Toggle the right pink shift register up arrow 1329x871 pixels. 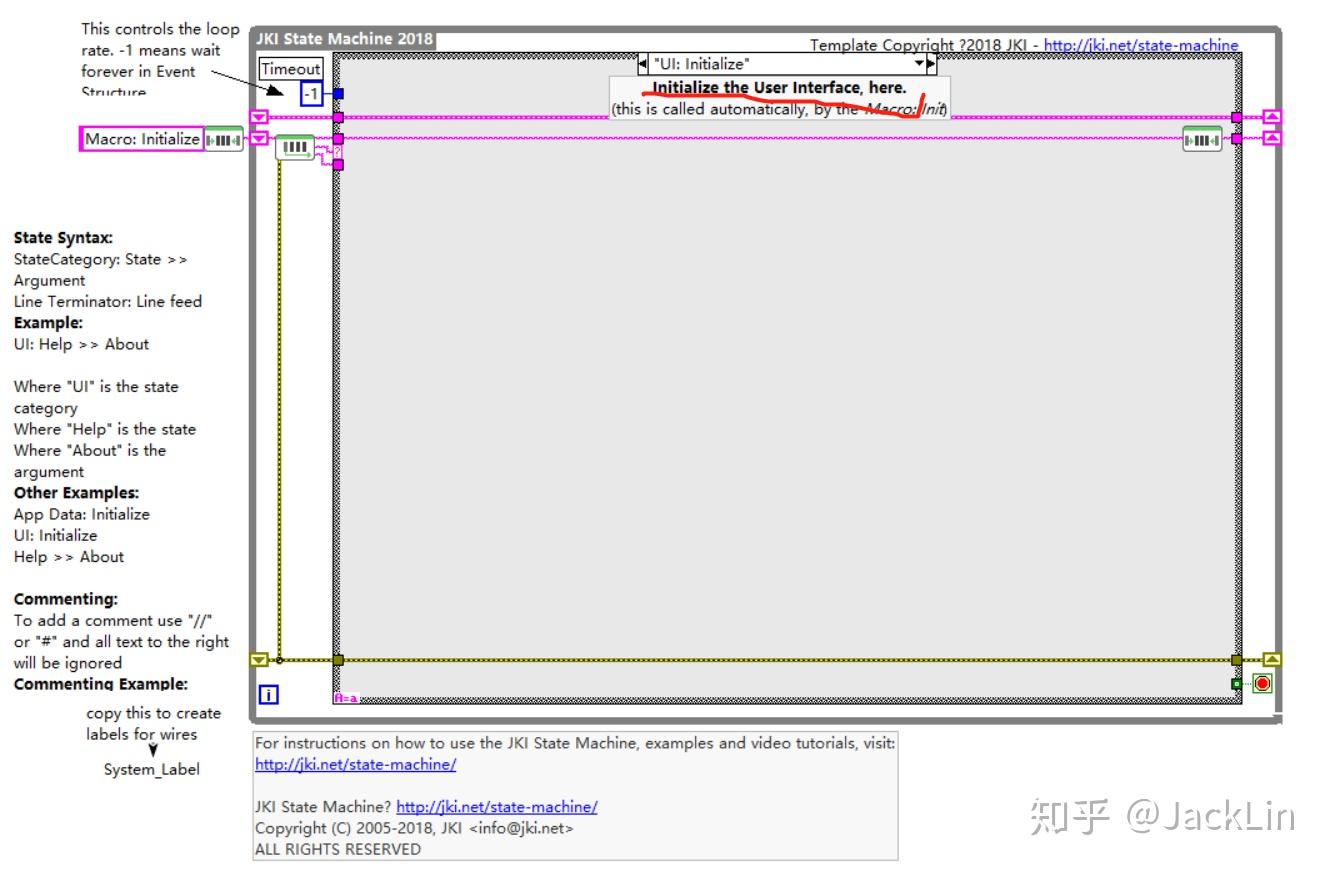[1272, 117]
